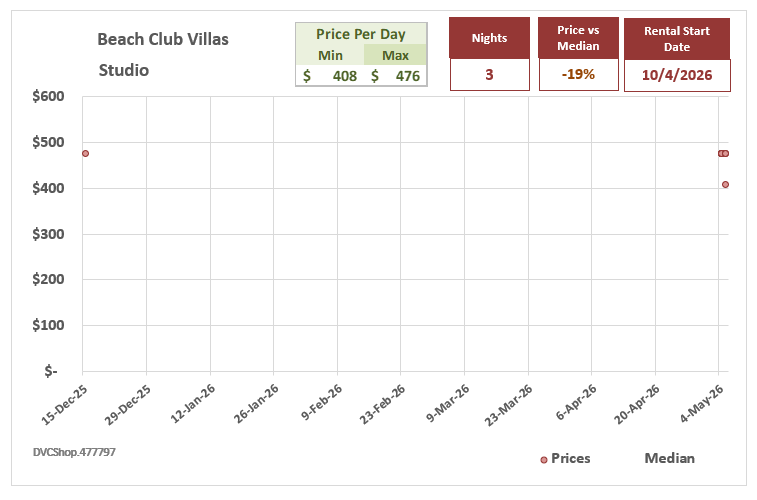
Task: Click the -19% value cell
Action: (578, 75)
